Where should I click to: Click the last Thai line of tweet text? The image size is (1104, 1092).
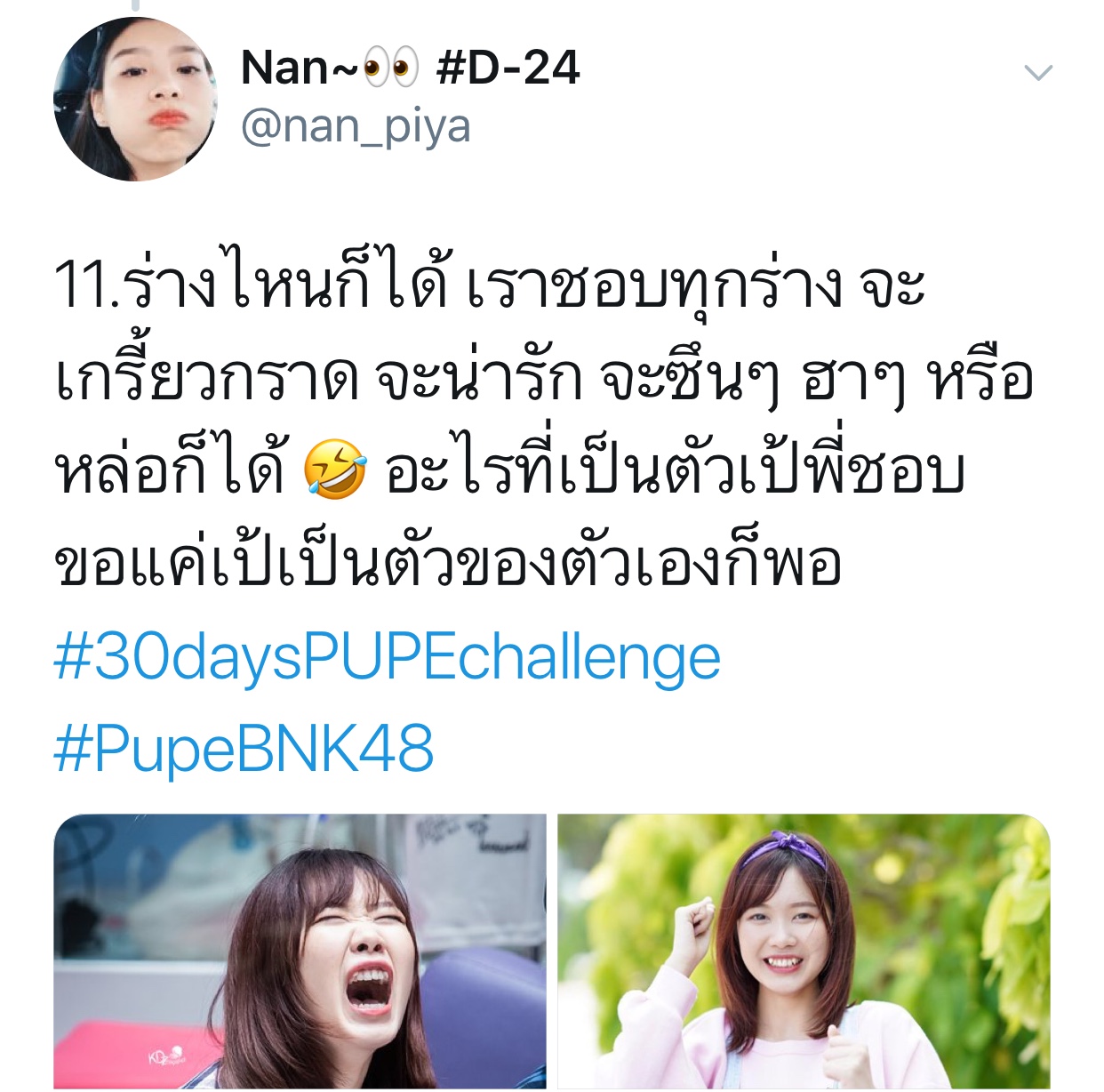[448, 563]
